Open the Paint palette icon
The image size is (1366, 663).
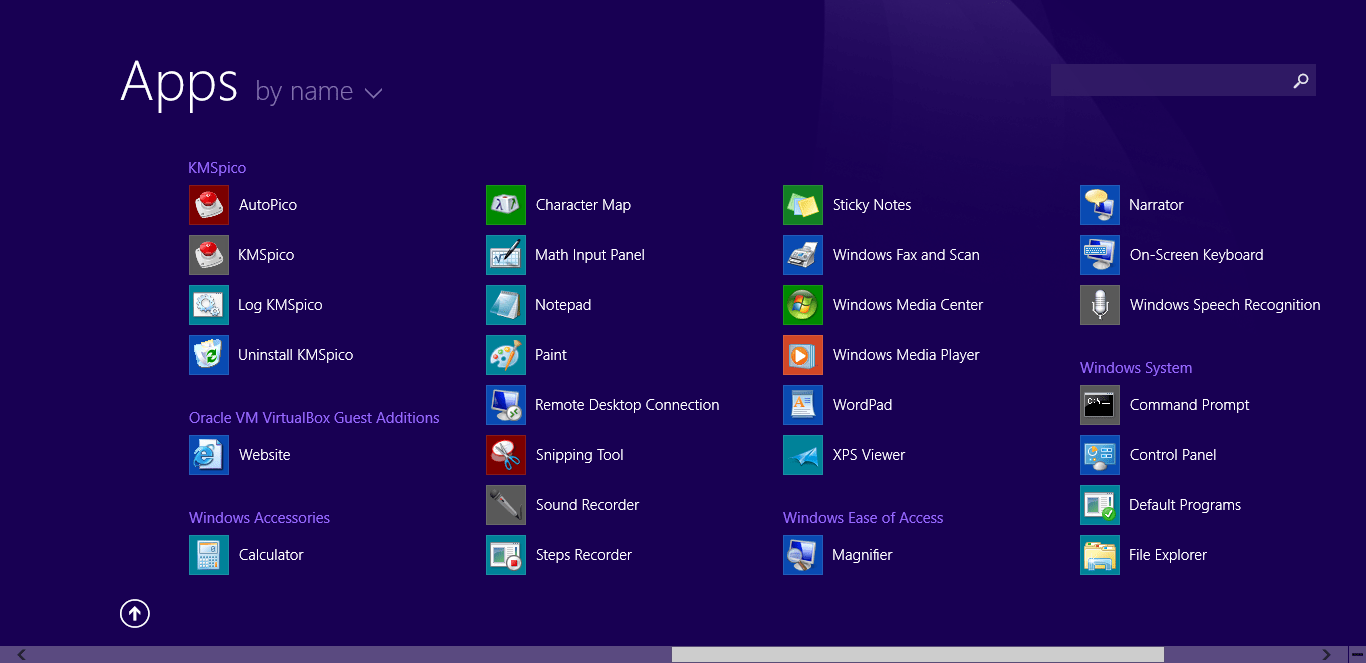506,355
